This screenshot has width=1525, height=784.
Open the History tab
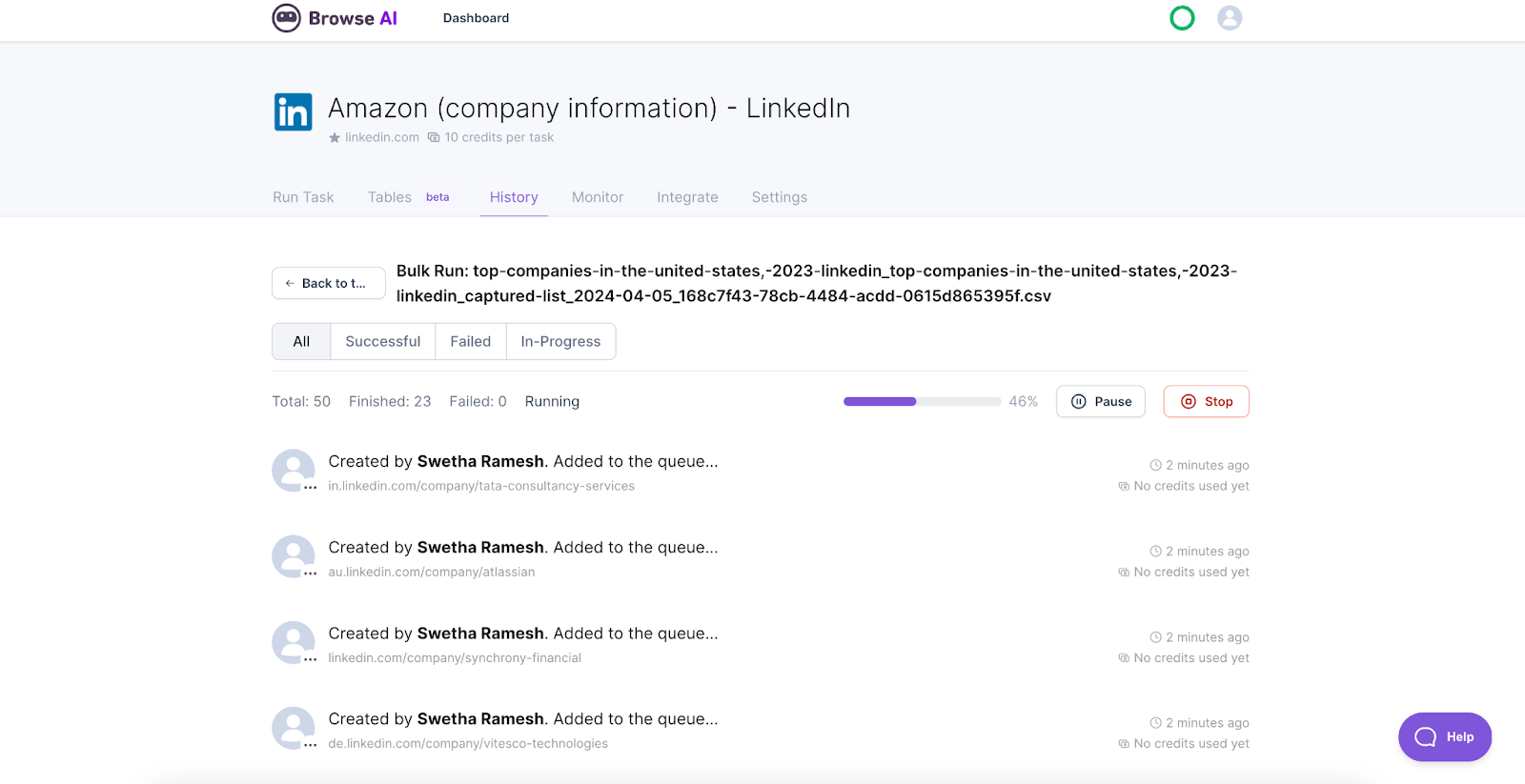click(514, 197)
